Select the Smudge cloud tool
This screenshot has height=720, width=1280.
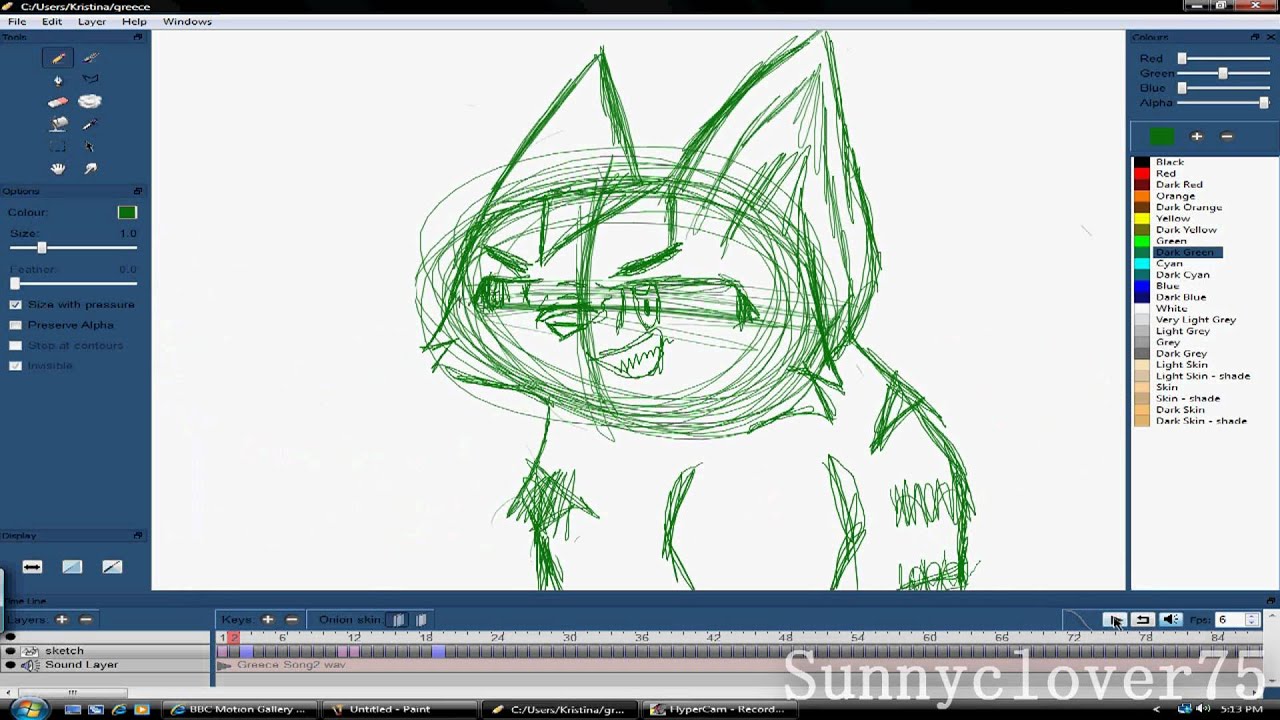tap(90, 101)
